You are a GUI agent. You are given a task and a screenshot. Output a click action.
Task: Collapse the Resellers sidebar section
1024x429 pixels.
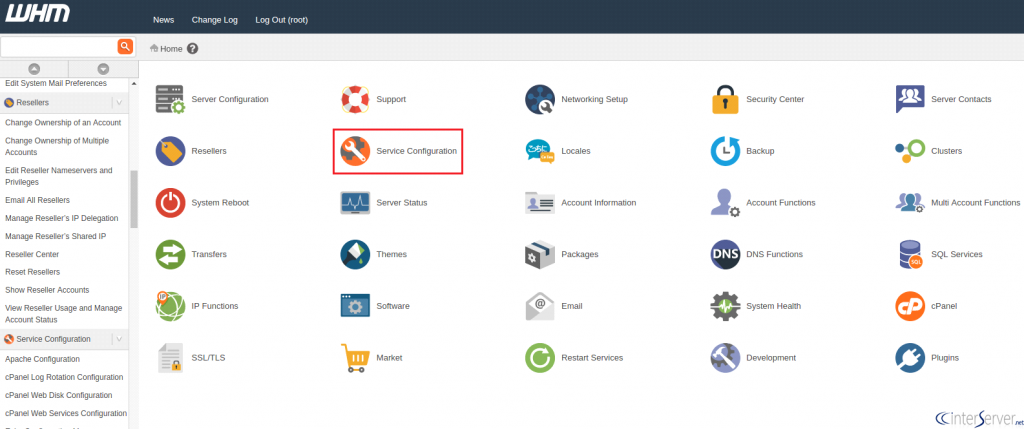pos(119,103)
